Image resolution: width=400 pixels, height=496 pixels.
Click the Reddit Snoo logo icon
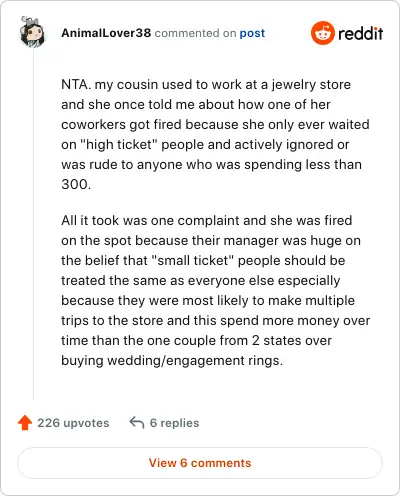point(322,33)
